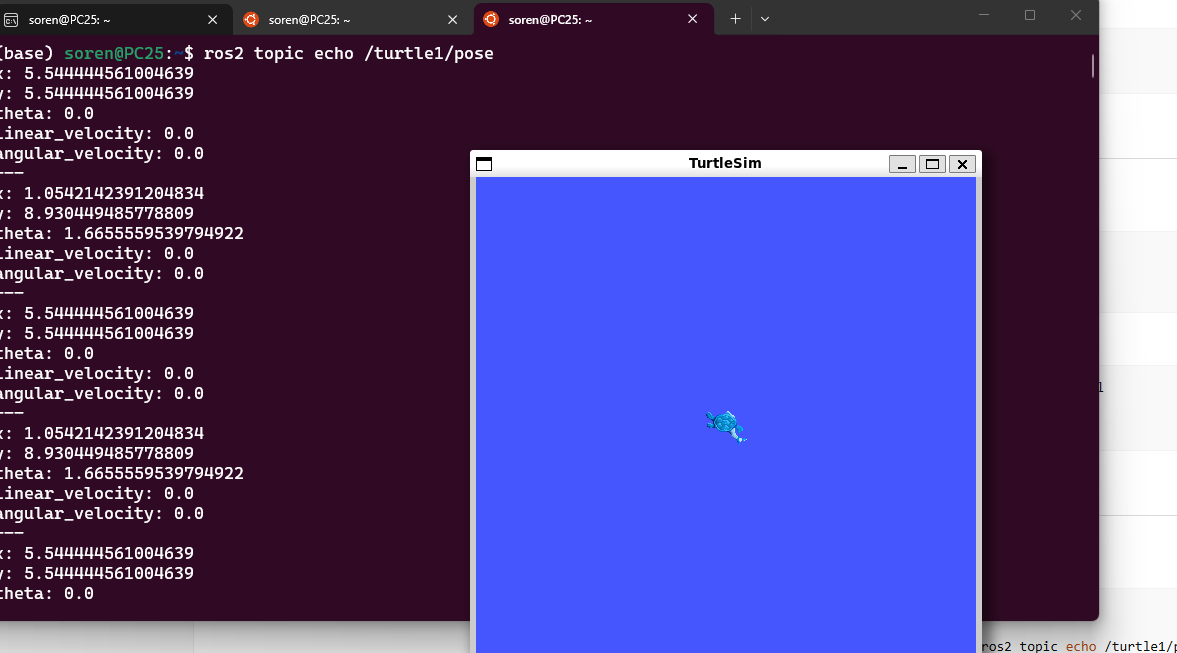Click the terminal scrollbar thumb
This screenshot has height=653, width=1177.
1093,66
